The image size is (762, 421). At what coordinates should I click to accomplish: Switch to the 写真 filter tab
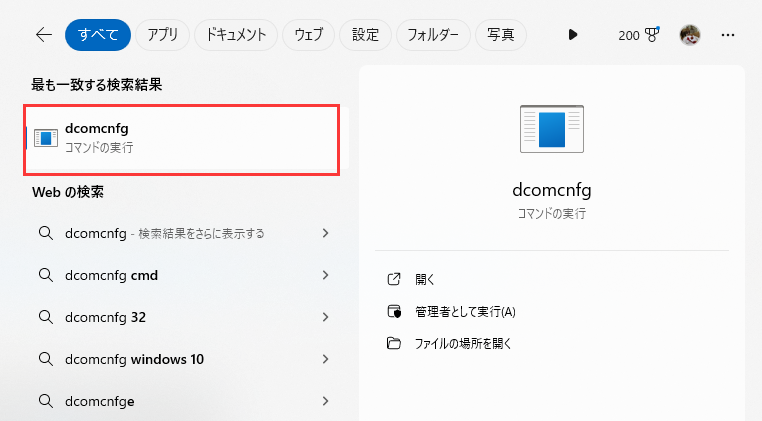pyautogui.click(x=501, y=35)
